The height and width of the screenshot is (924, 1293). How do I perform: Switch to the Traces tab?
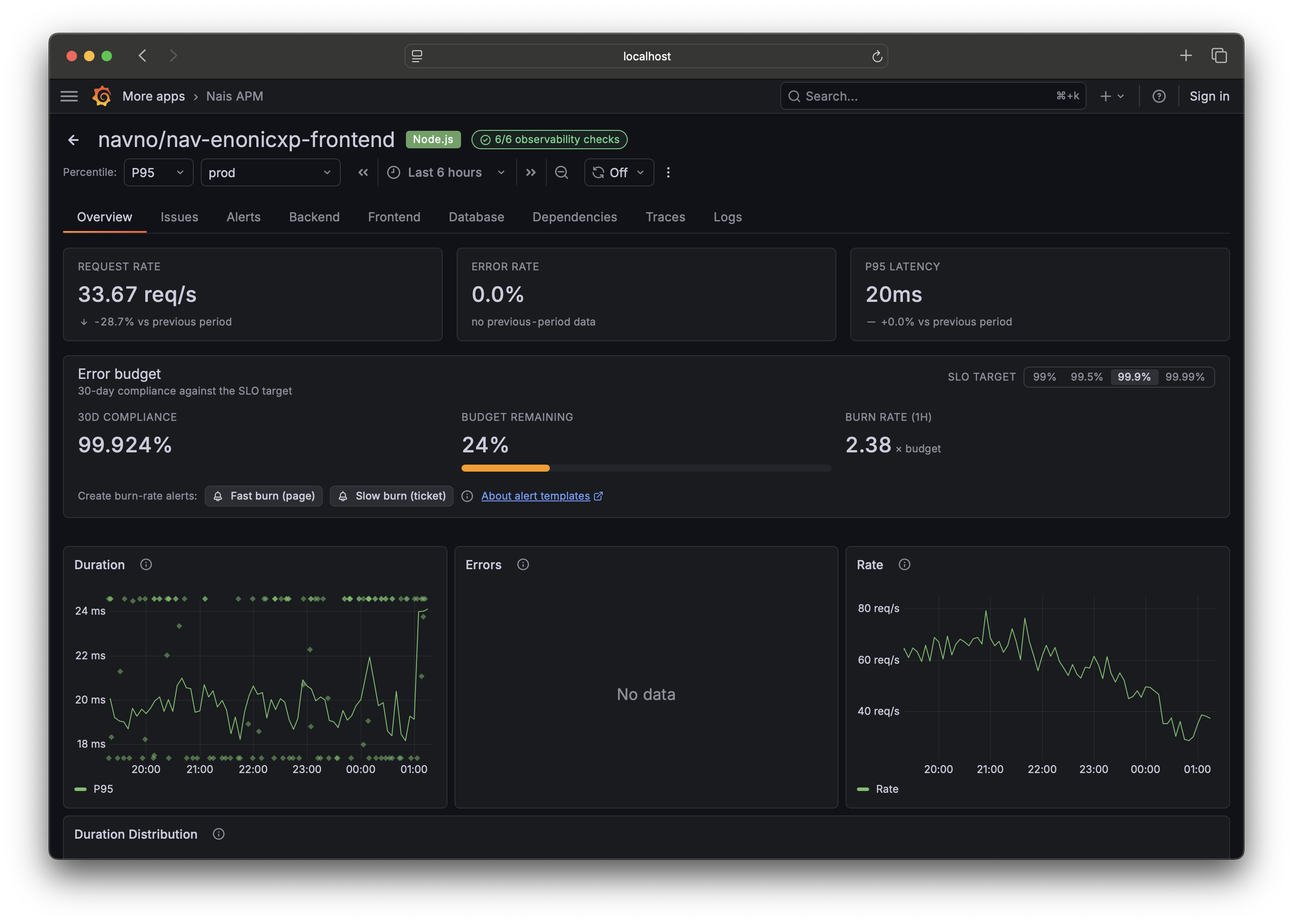click(665, 217)
